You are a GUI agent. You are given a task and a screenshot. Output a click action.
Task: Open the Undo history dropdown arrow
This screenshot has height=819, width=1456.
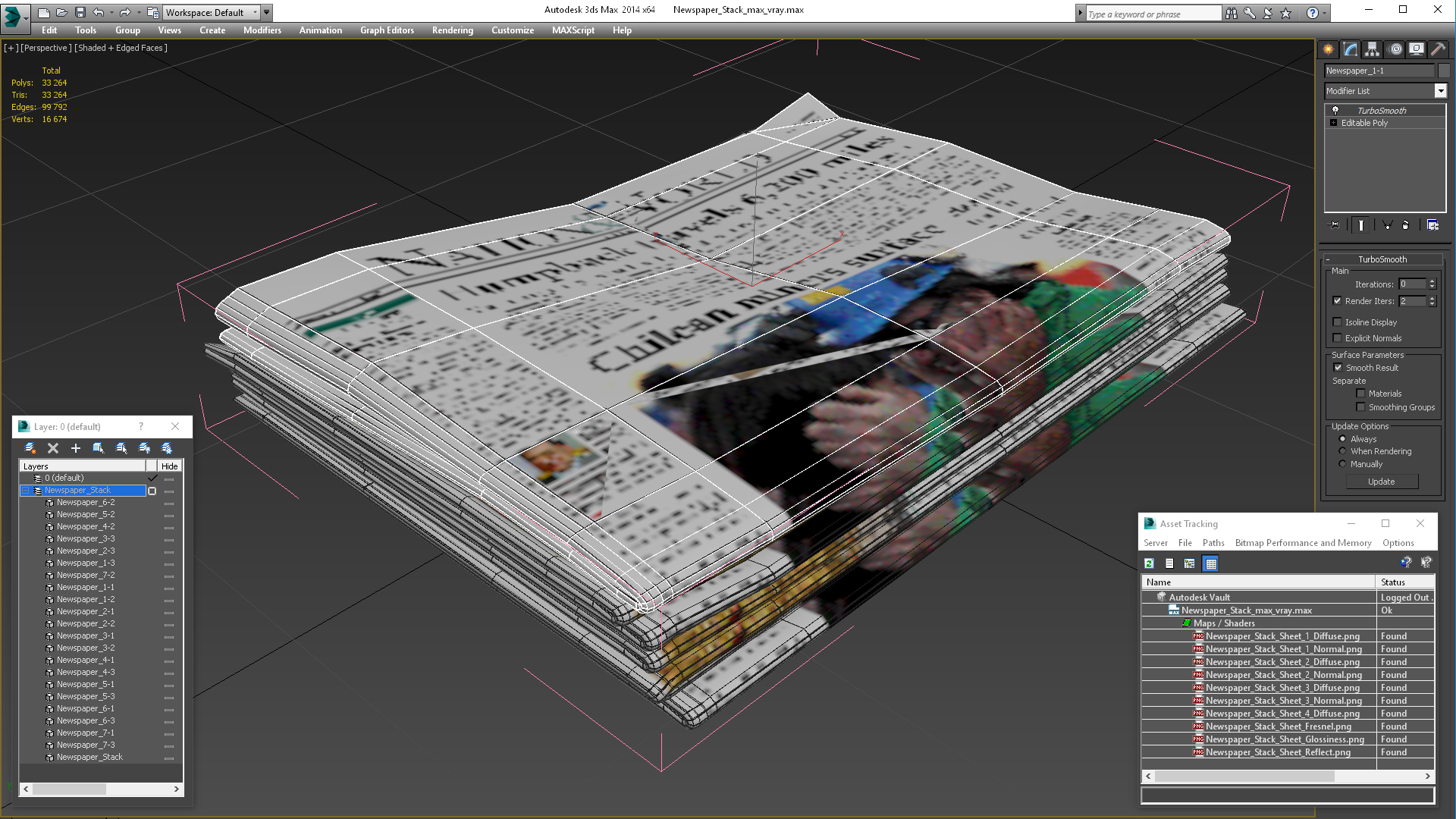tap(112, 12)
